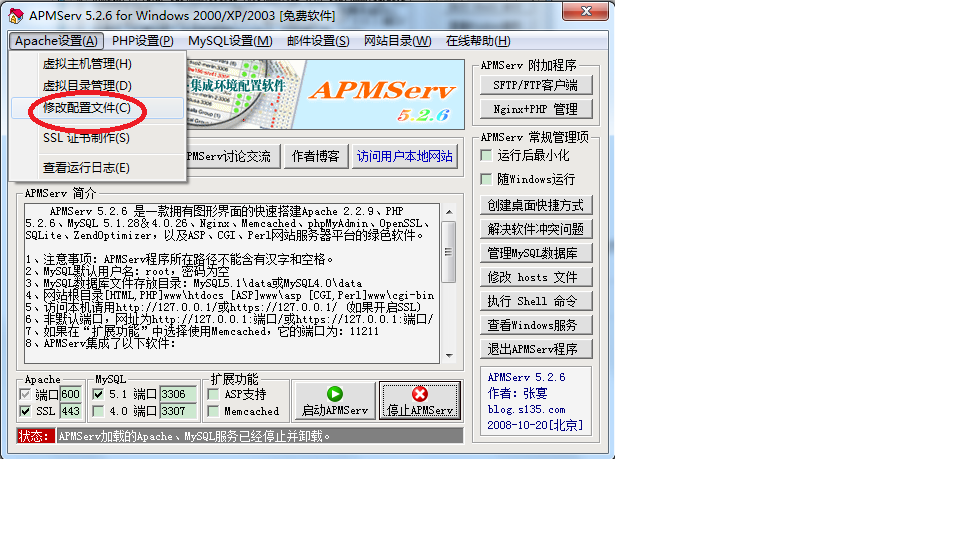Click the 修改 hosts 文件 button
This screenshot has height=540, width=960.
pyautogui.click(x=536, y=277)
